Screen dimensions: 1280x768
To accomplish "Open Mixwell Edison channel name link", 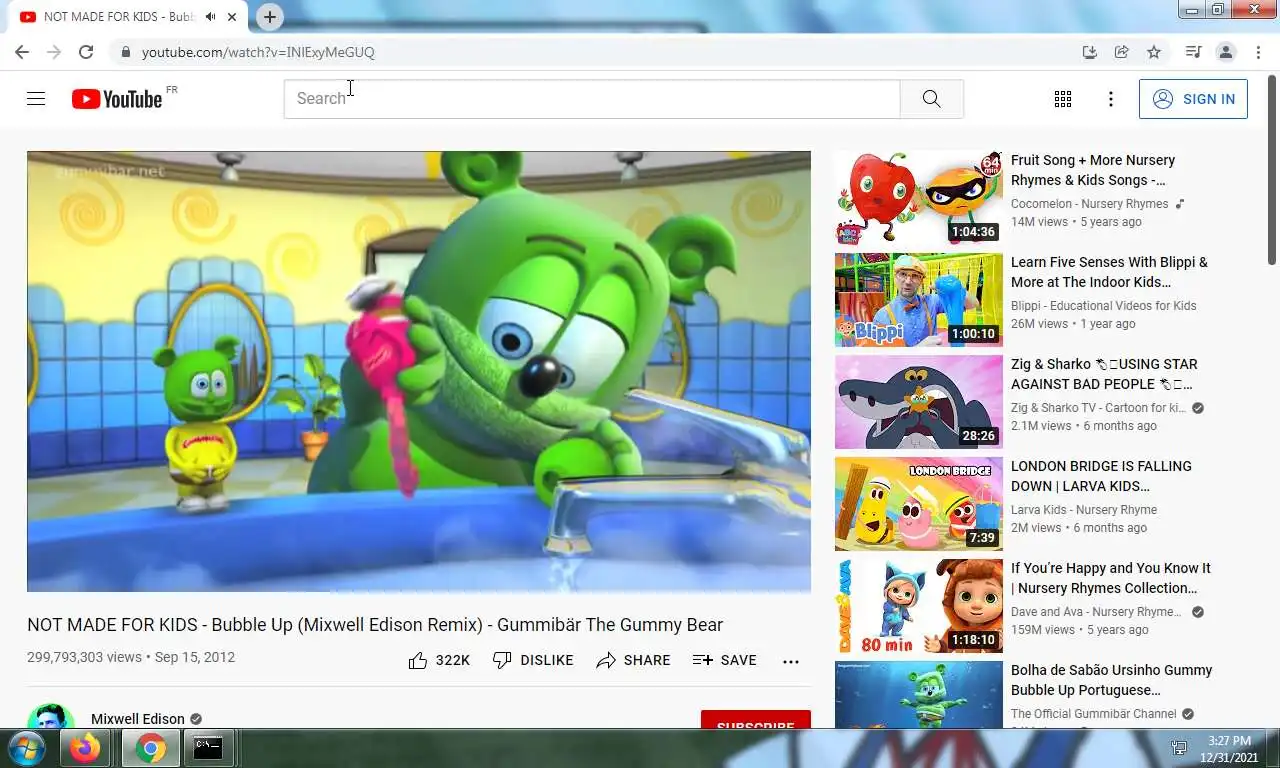I will (x=138, y=719).
